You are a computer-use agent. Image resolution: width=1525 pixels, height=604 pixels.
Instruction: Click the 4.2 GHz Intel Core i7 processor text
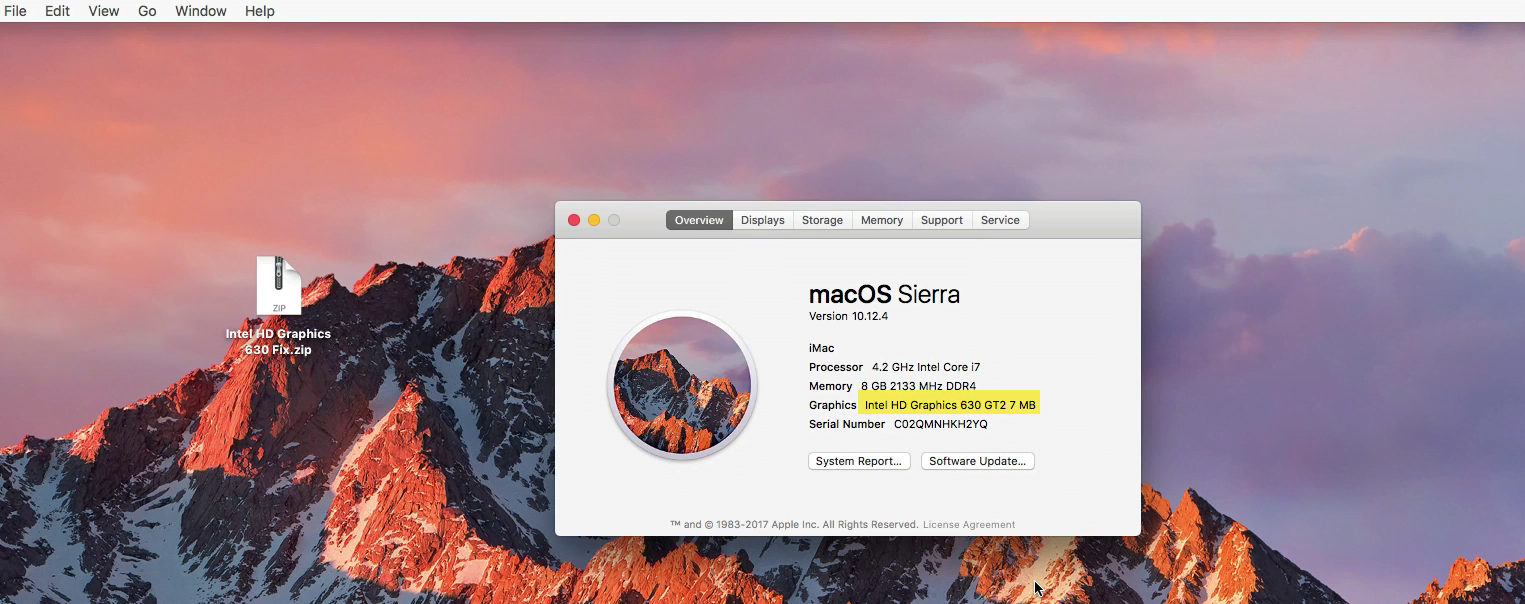926,367
